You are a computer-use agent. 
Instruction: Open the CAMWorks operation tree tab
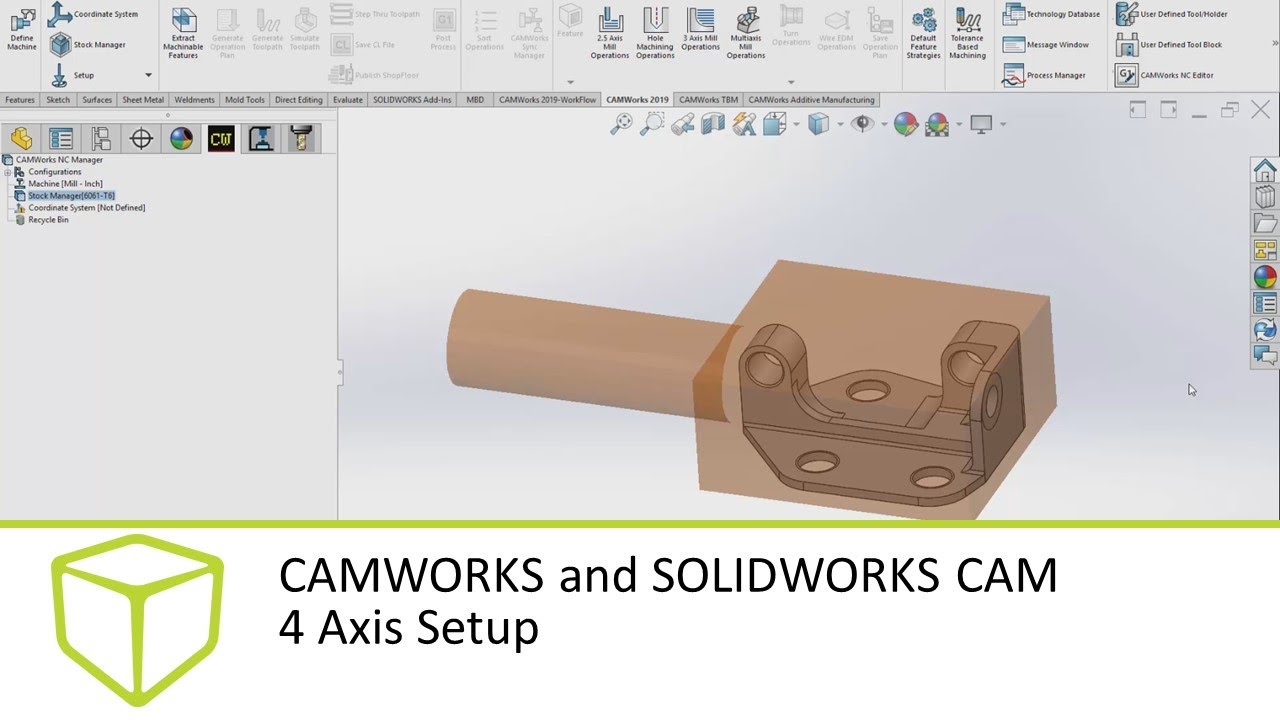(261, 139)
